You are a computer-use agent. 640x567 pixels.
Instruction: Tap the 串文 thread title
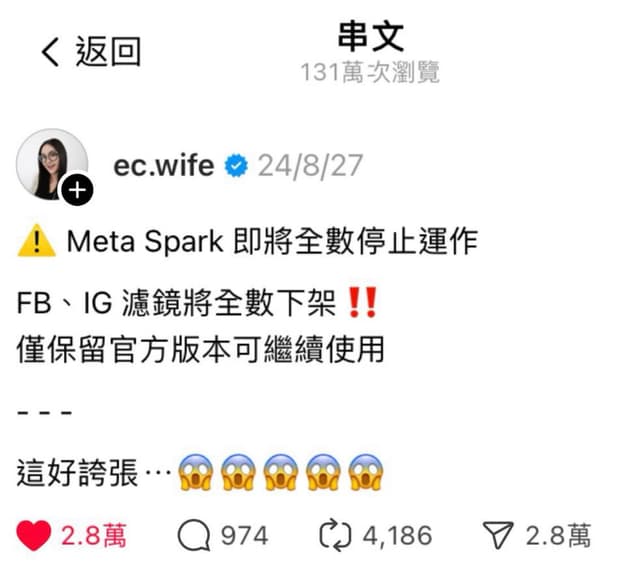[371, 37]
